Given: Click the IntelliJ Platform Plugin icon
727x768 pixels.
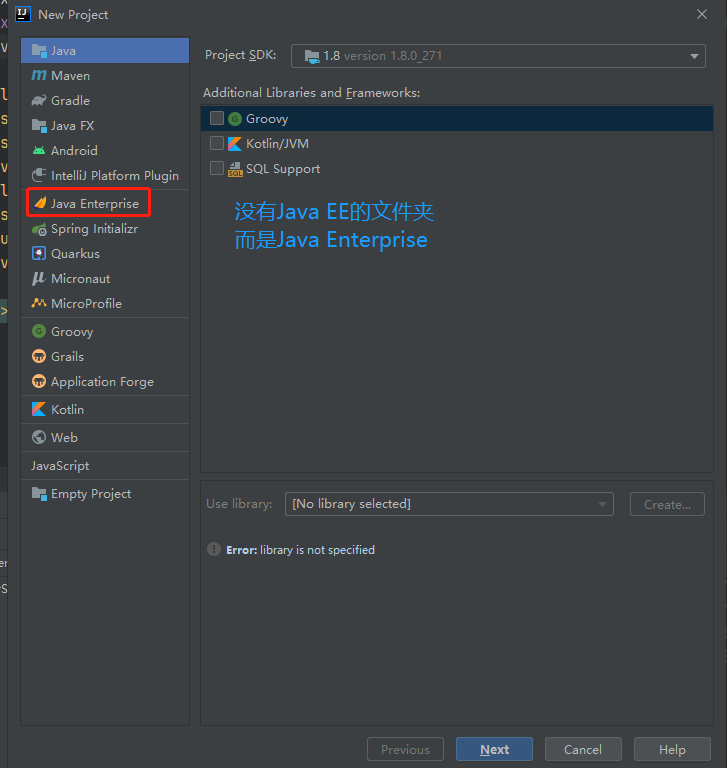Looking at the screenshot, I should (x=39, y=175).
